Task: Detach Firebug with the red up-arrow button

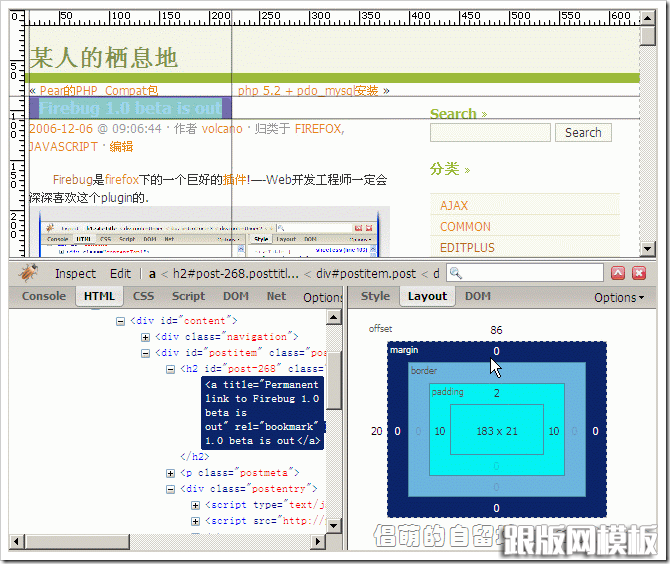Action: tap(618, 273)
